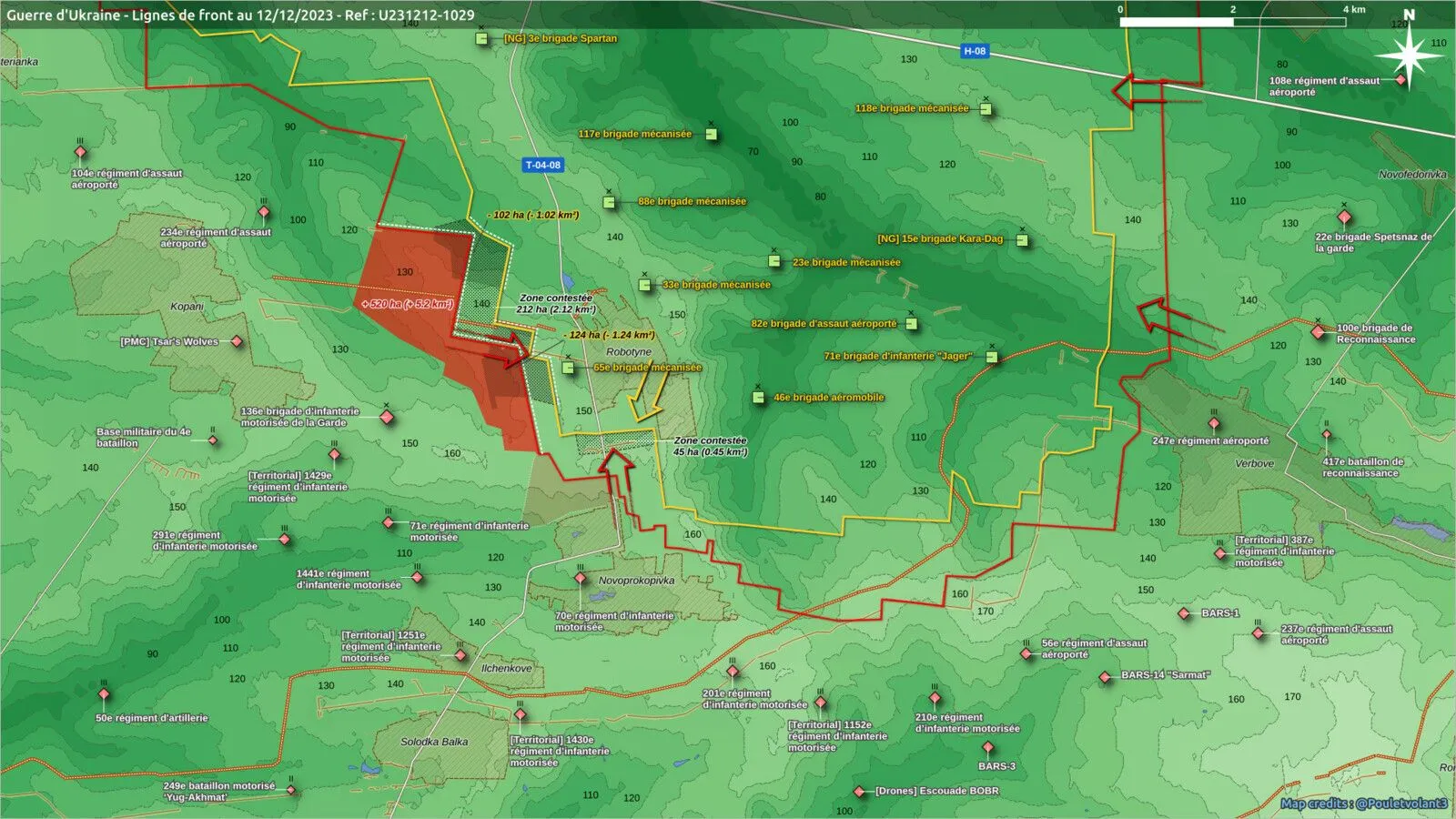Click the kilometre scale bar
The height and width of the screenshot is (819, 1456).
pos(1233,22)
